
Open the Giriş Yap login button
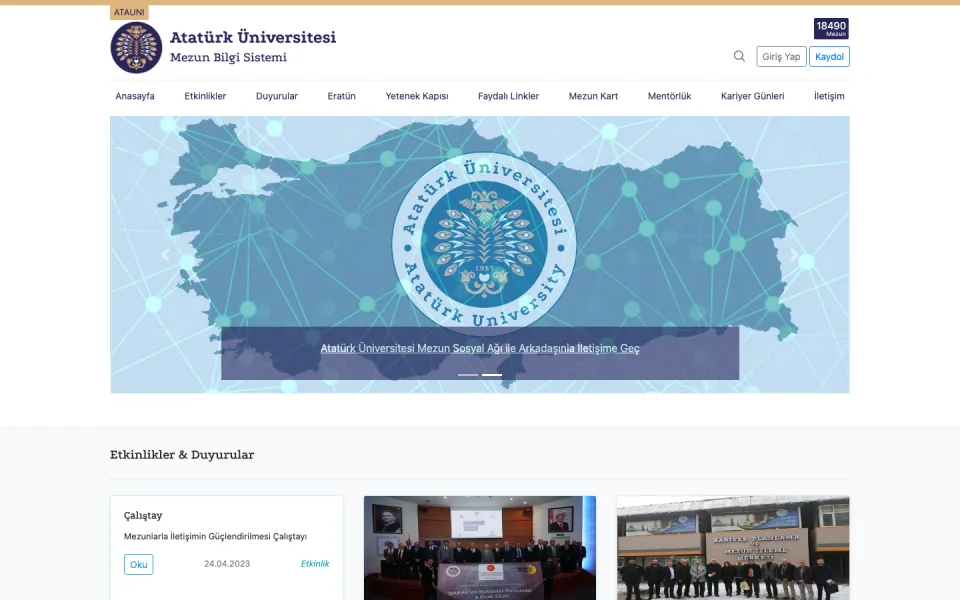coord(781,56)
